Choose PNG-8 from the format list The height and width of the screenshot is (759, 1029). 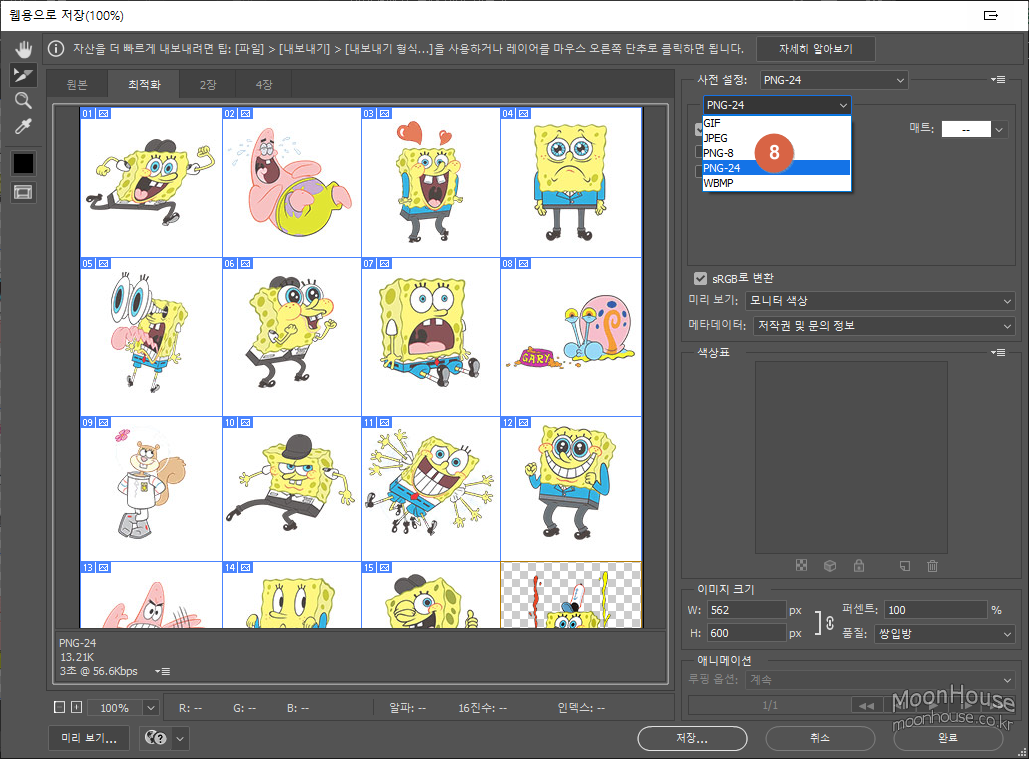[776, 153]
